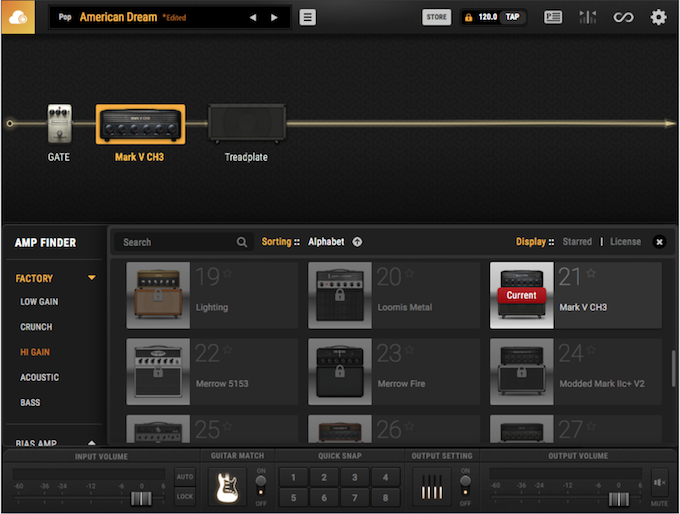
Task: Select CRUNCH category
Action: pyautogui.click(x=36, y=327)
